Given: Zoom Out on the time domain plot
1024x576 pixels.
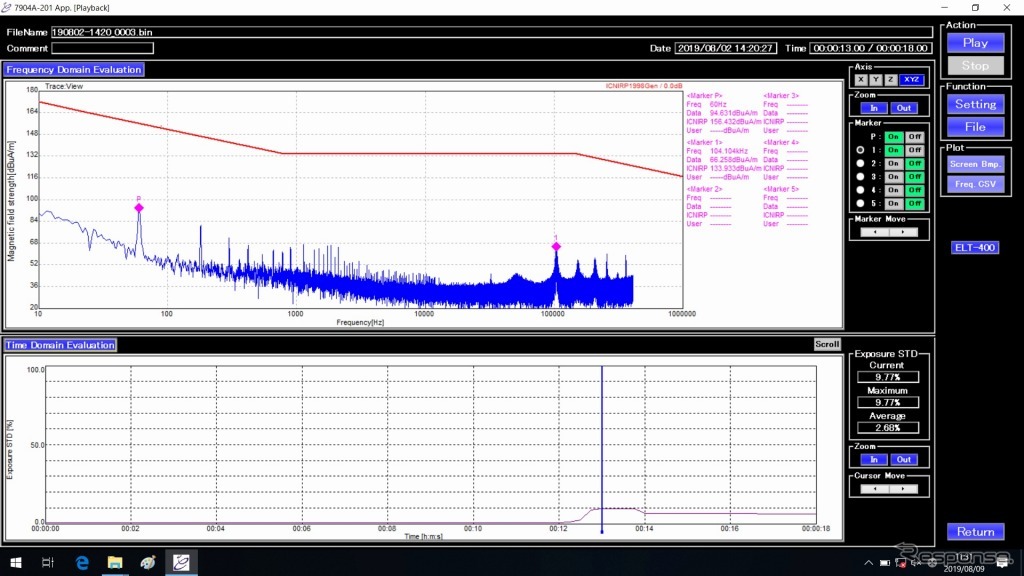Looking at the screenshot, I should click(x=903, y=459).
